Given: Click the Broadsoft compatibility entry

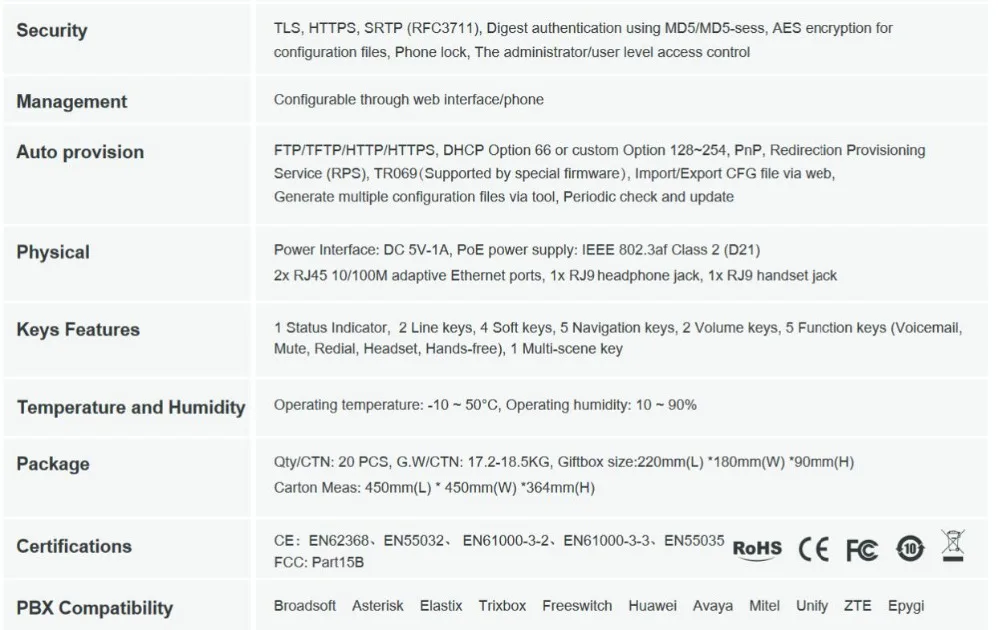Looking at the screenshot, I should pos(305,606).
